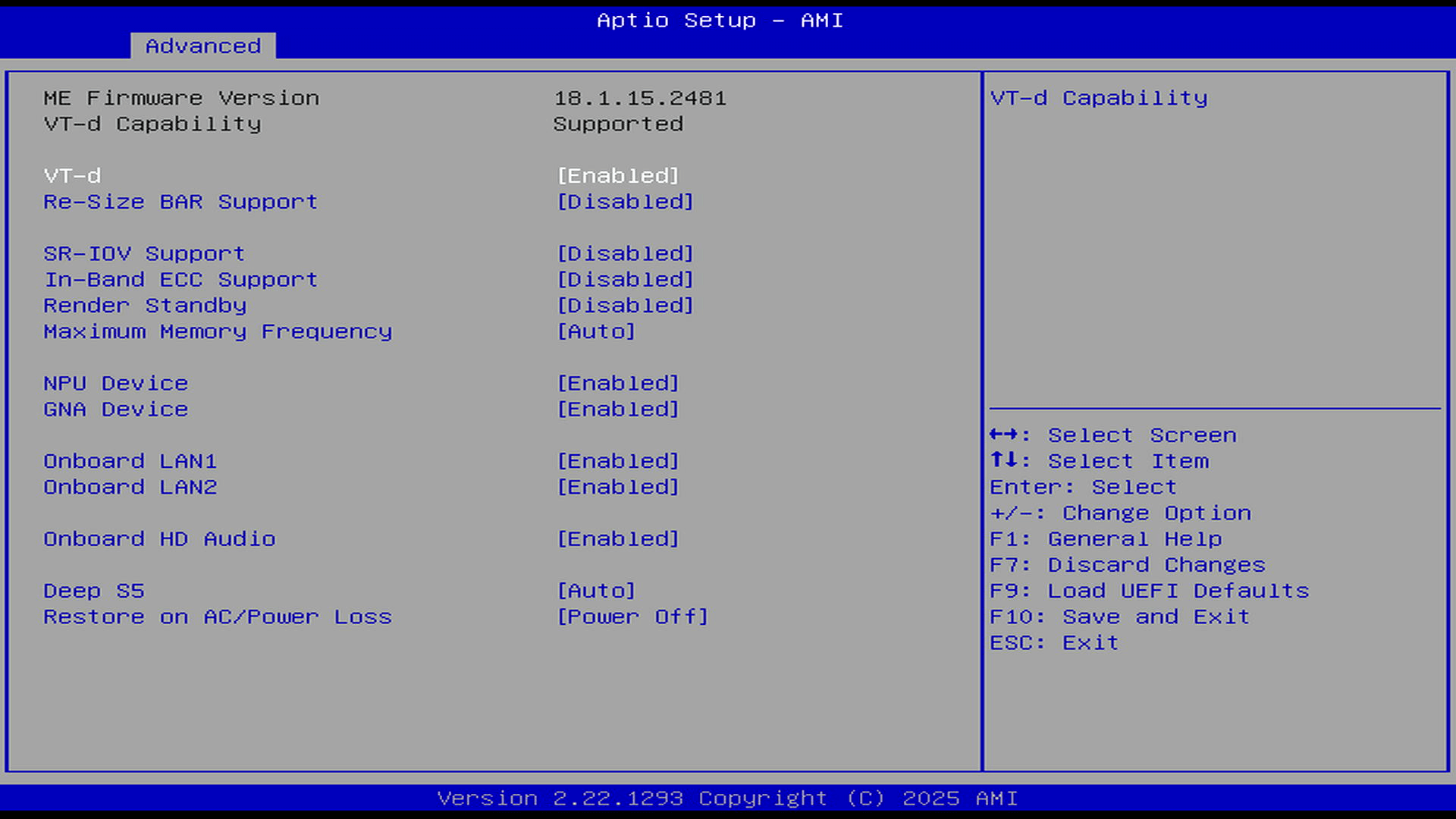Toggle Onboard HD Audio Enabled value
This screenshot has height=819, width=1456.
coord(617,539)
